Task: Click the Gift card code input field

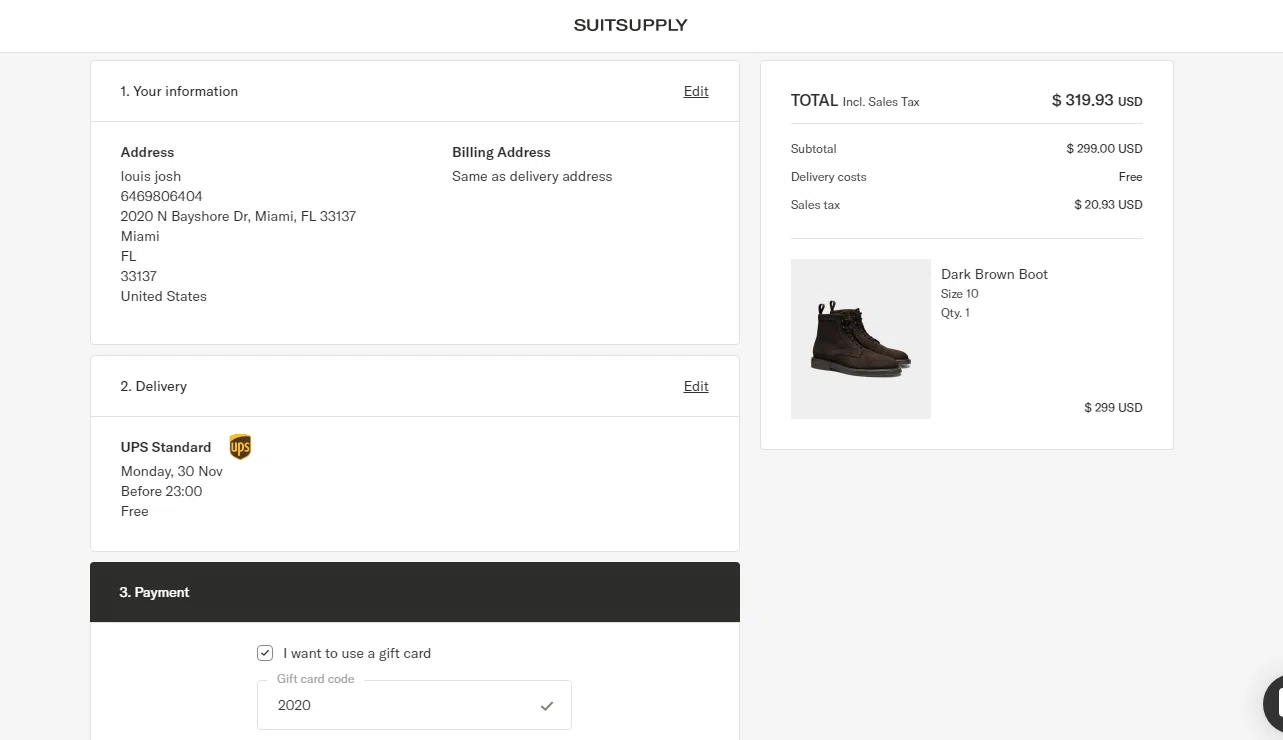Action: coord(414,705)
